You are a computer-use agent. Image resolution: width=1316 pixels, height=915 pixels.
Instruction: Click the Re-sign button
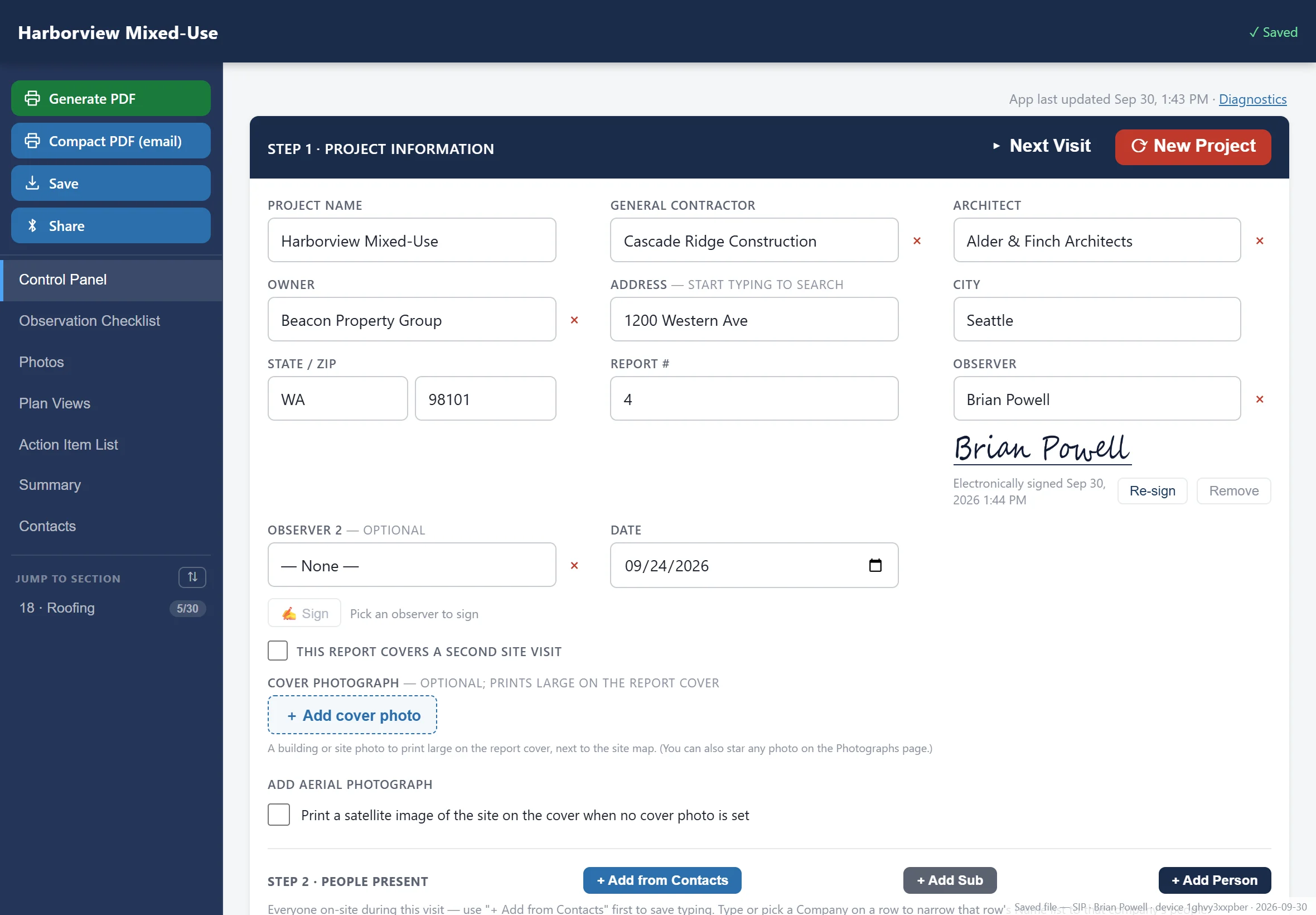(x=1152, y=492)
